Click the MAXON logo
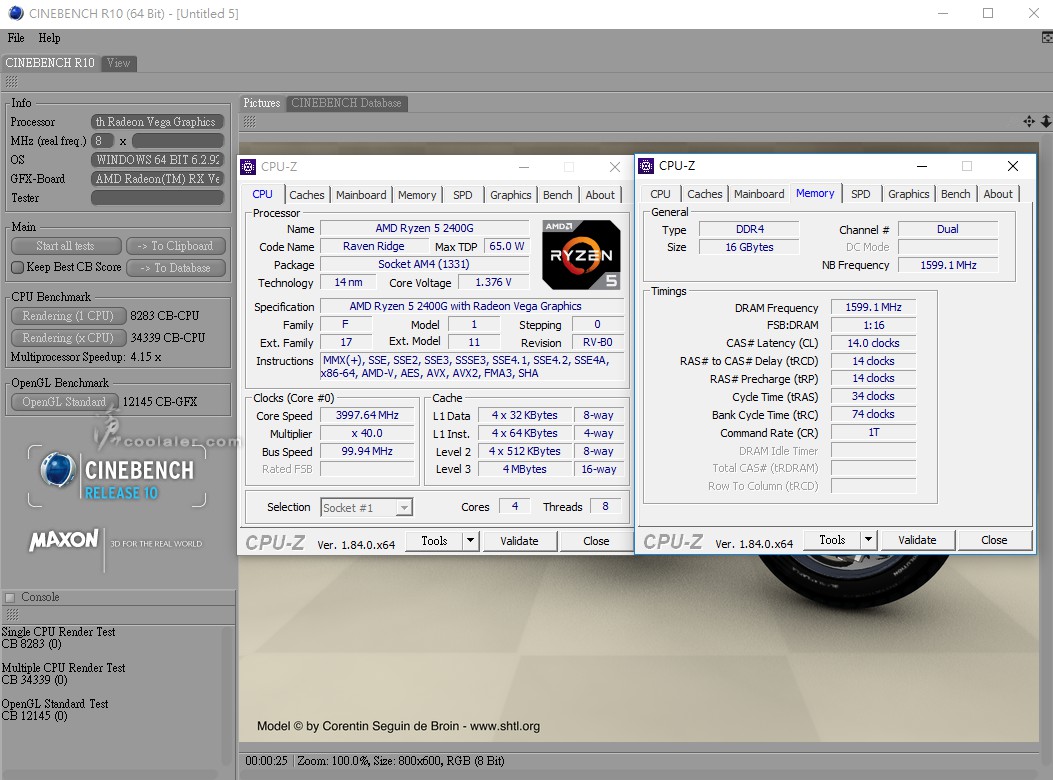This screenshot has width=1053, height=780. (64, 539)
